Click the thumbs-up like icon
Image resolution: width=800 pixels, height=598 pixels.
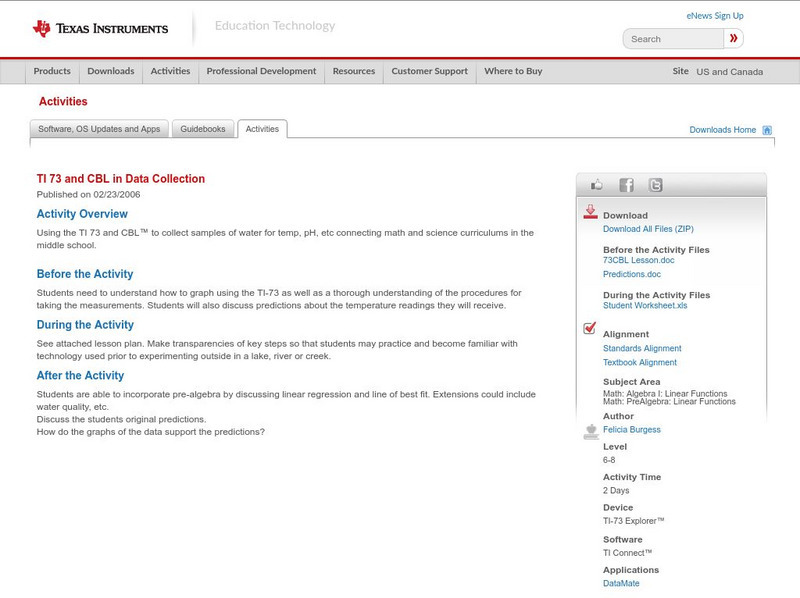click(x=596, y=185)
